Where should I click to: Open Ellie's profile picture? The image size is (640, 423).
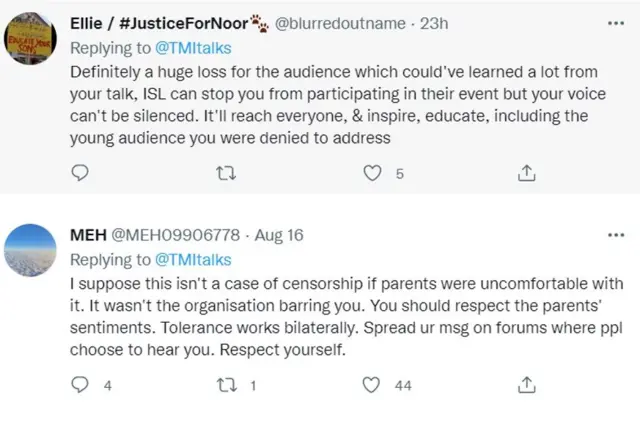(30, 40)
